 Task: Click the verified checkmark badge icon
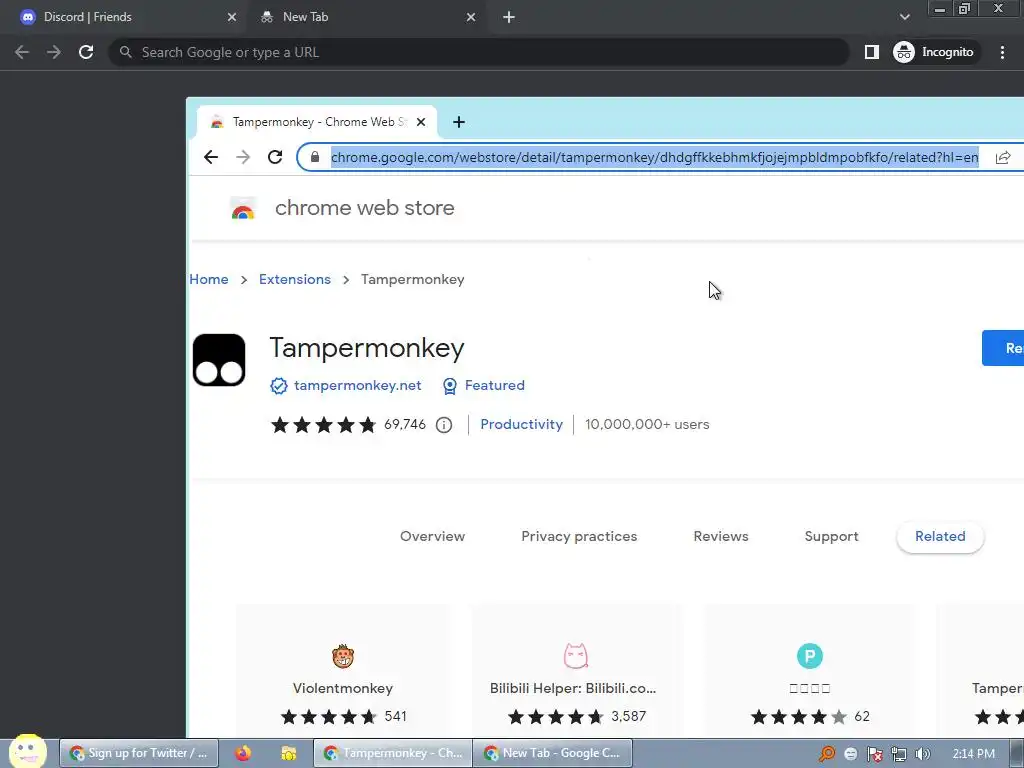point(279,386)
